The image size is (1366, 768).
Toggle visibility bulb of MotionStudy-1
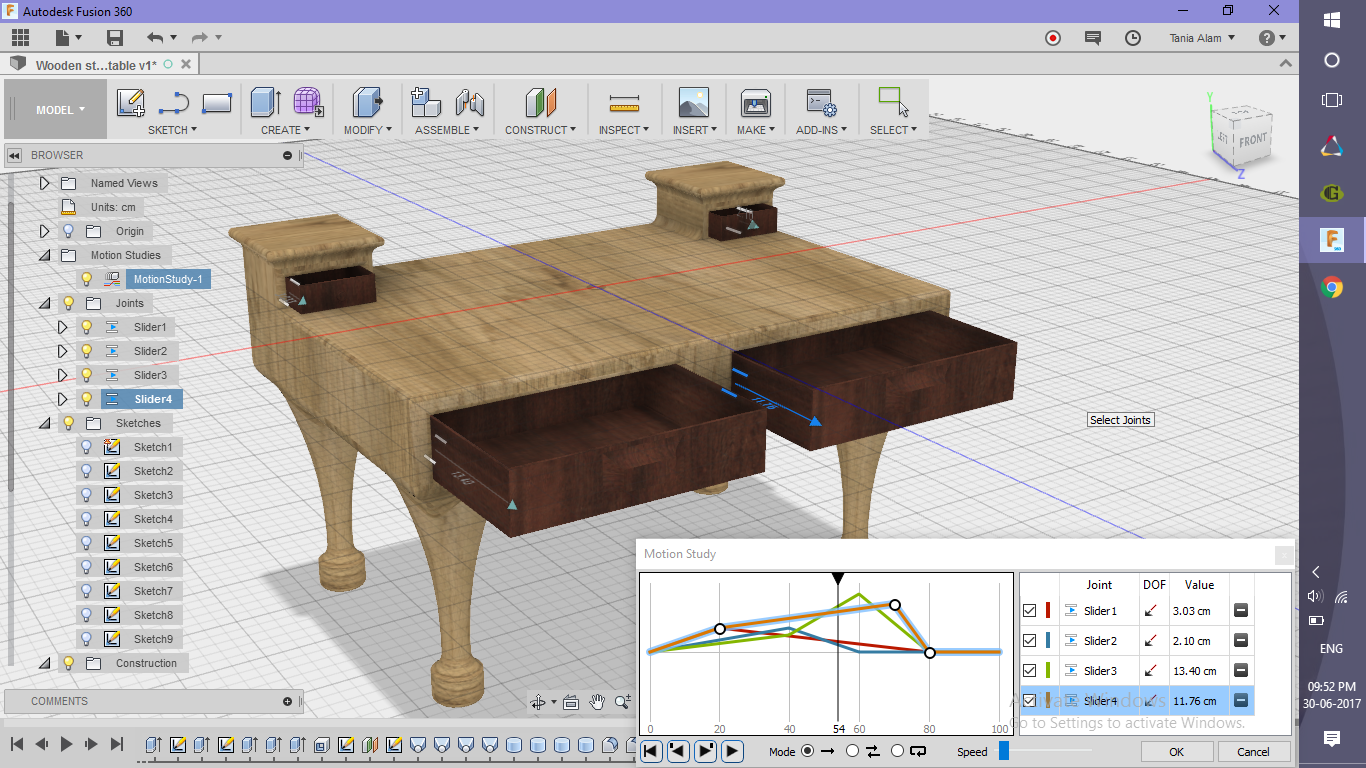(86, 279)
